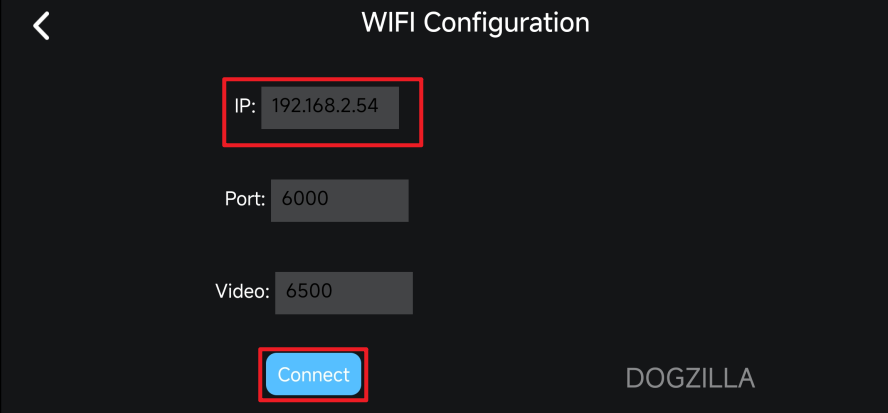Go back using the left arrow icon

pyautogui.click(x=41, y=26)
